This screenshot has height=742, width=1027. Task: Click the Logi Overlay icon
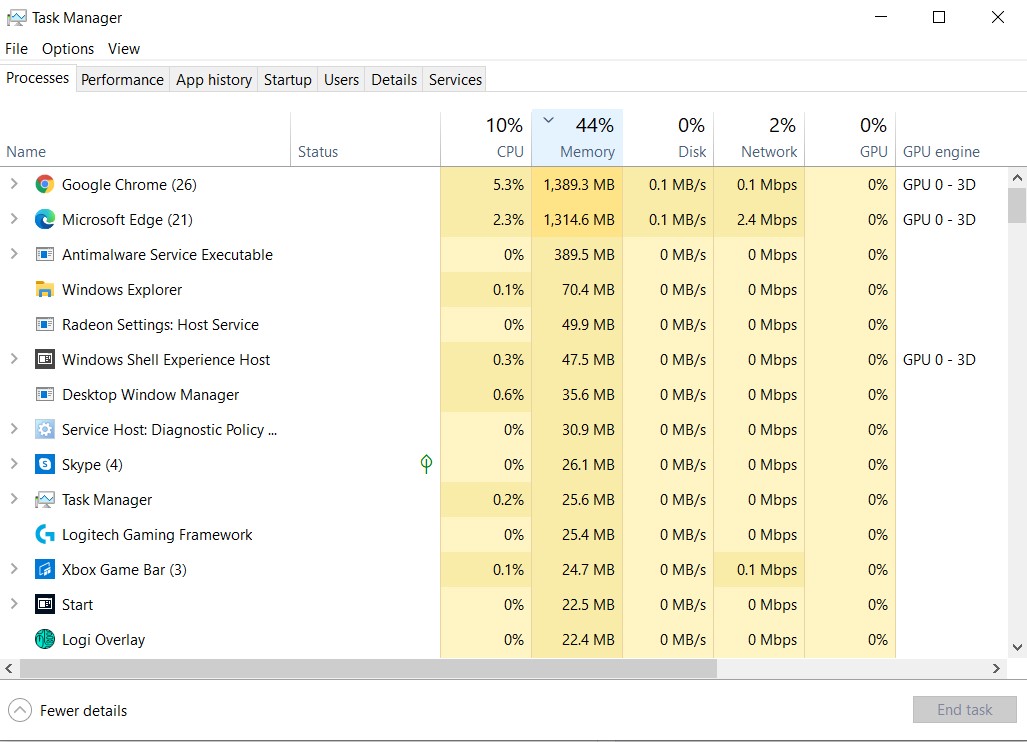click(x=45, y=639)
